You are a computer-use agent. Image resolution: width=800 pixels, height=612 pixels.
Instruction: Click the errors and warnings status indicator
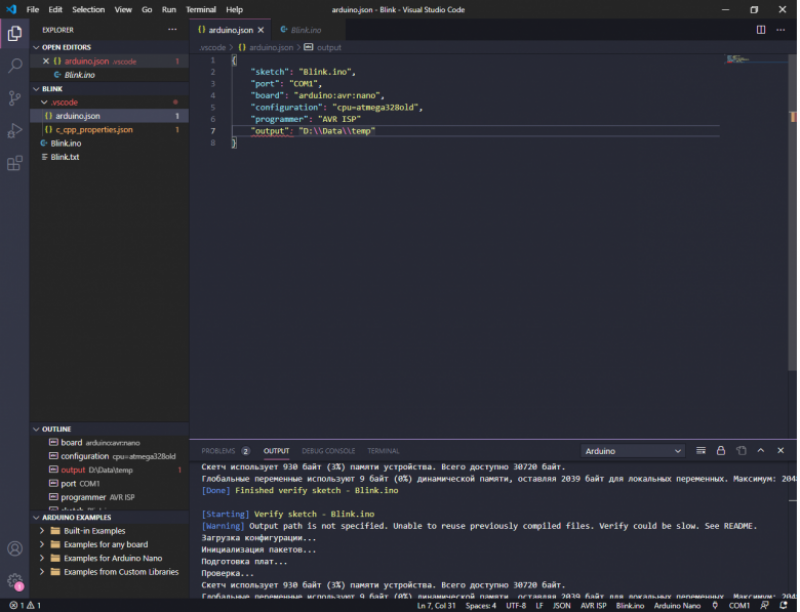(x=25, y=605)
